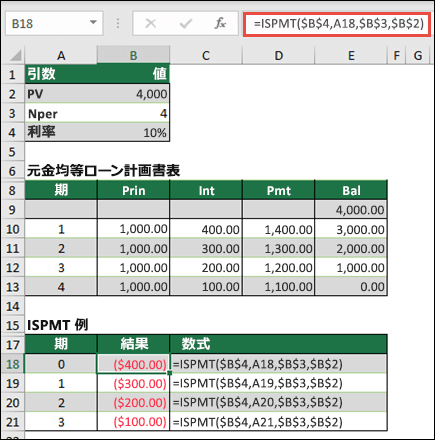Image resolution: width=435 pixels, height=440 pixels.
Task: Click the Pmt header cell
Action: (279, 190)
